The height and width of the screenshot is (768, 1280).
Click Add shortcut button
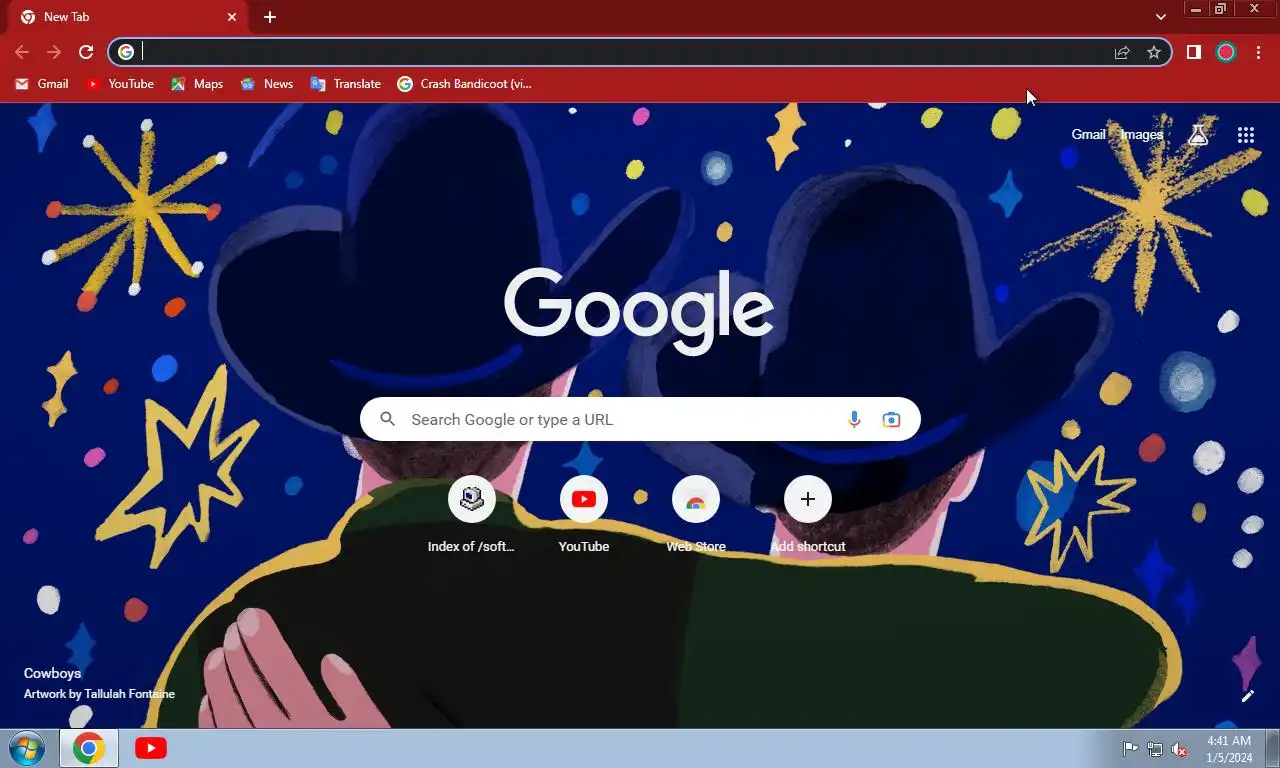click(x=808, y=516)
